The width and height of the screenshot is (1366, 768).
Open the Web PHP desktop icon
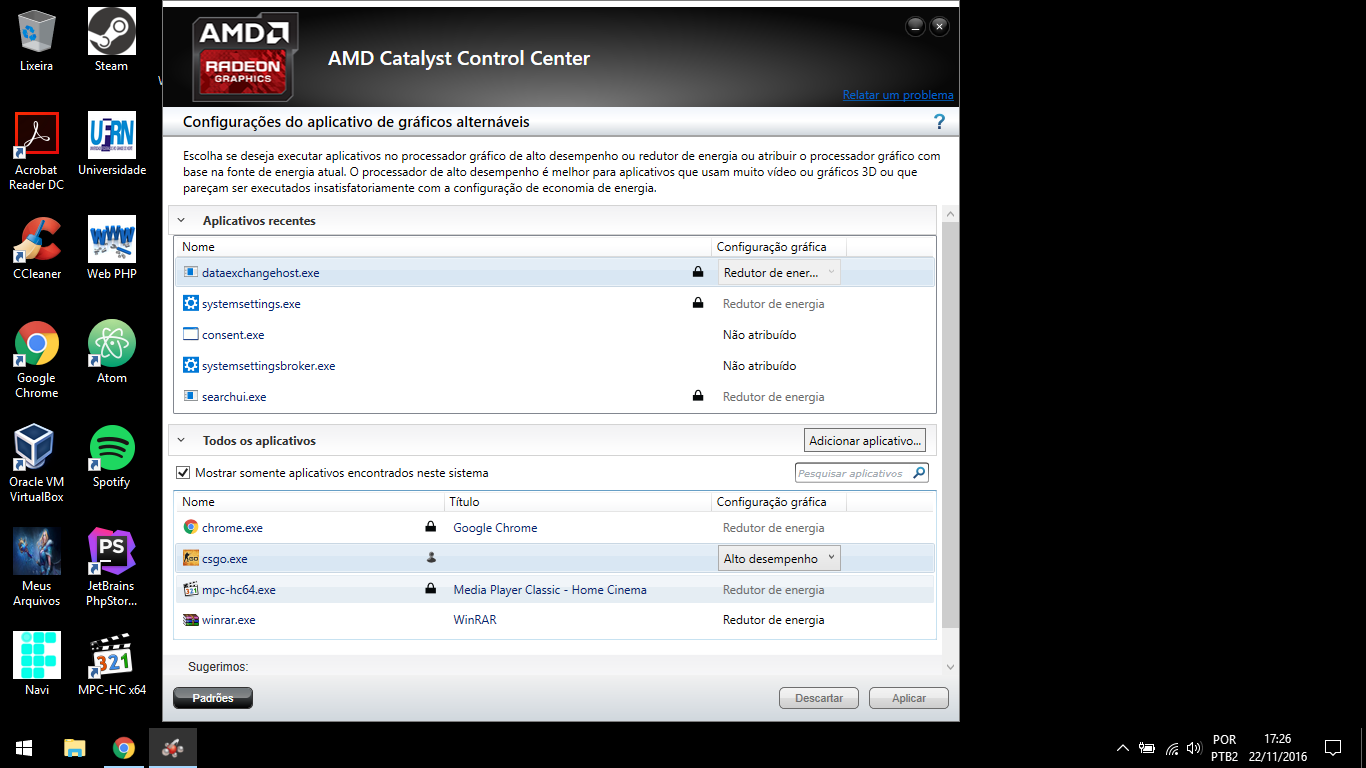click(x=112, y=247)
